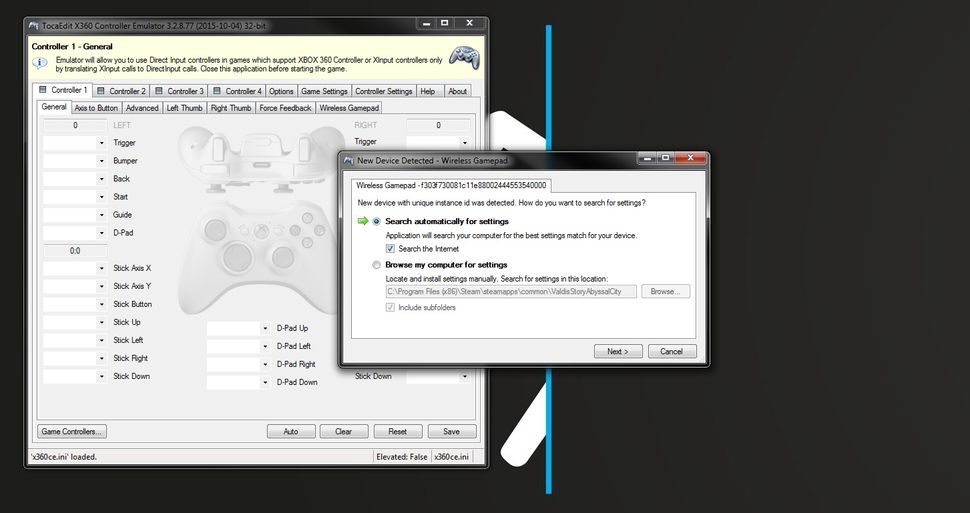The image size is (970, 513).
Task: Select the Axis to Button sub-tab
Action: pyautogui.click(x=96, y=108)
